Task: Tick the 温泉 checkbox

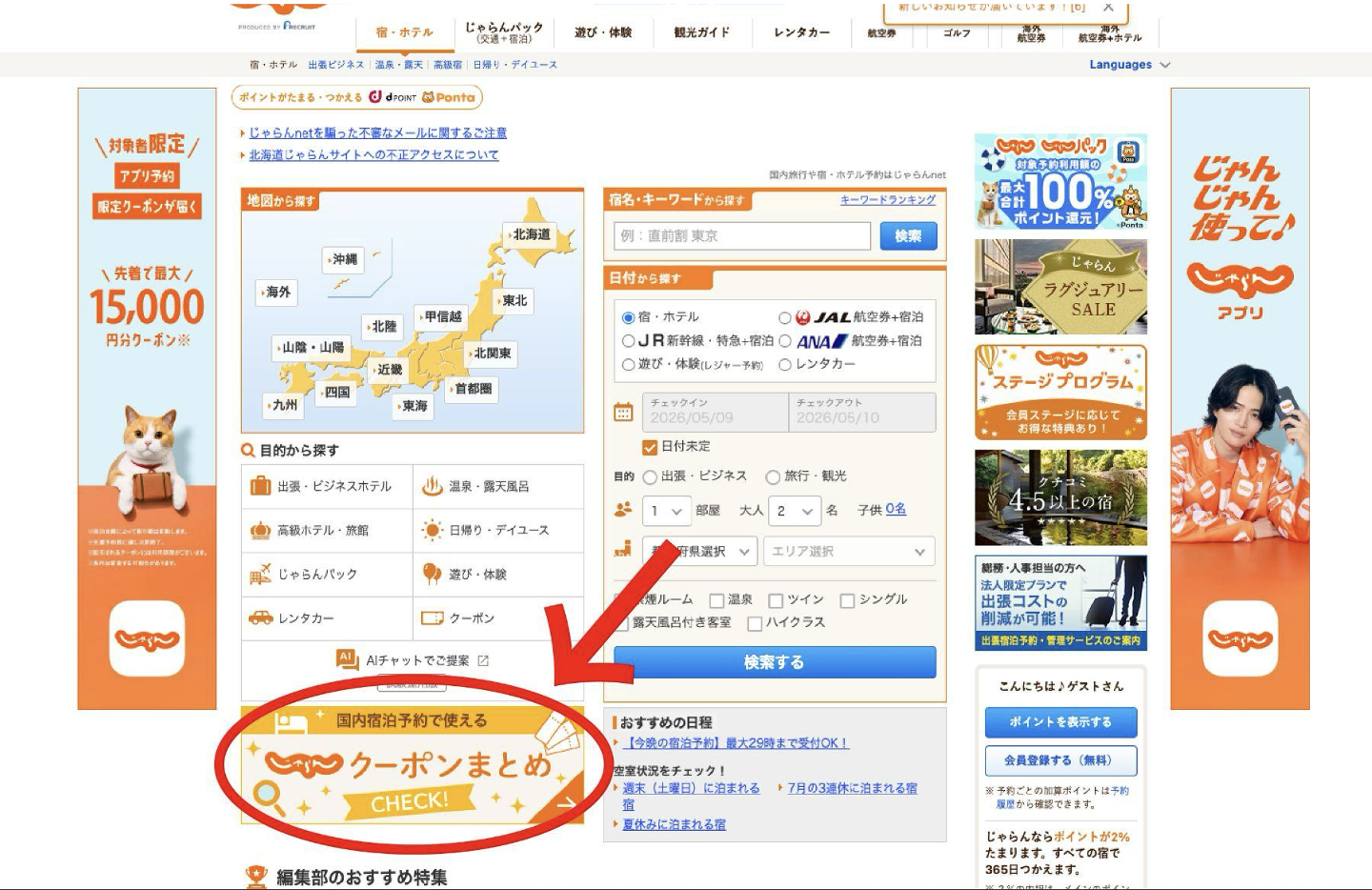Action: (716, 600)
